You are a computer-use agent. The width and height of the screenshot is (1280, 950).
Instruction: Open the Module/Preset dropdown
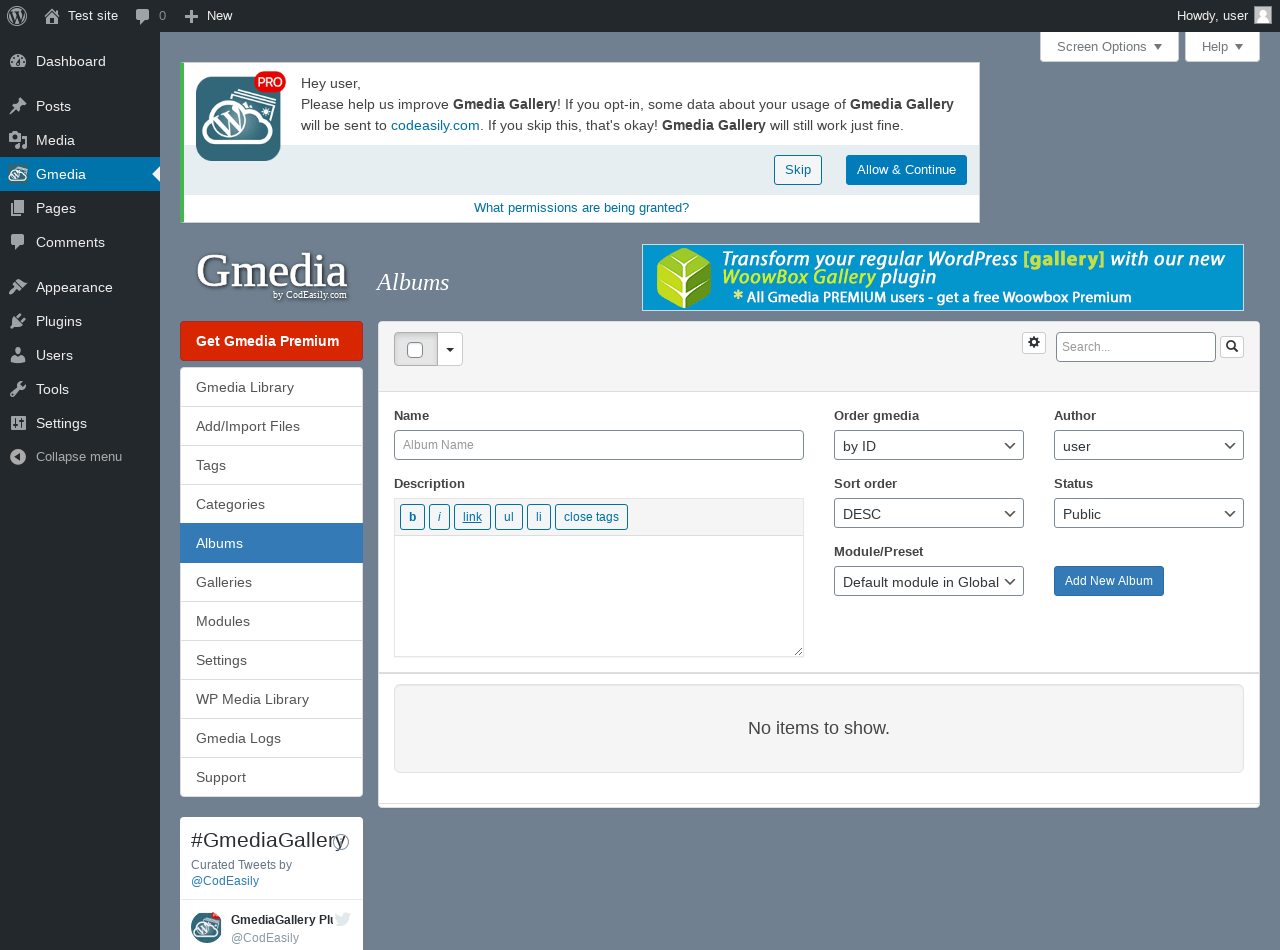[x=929, y=581]
